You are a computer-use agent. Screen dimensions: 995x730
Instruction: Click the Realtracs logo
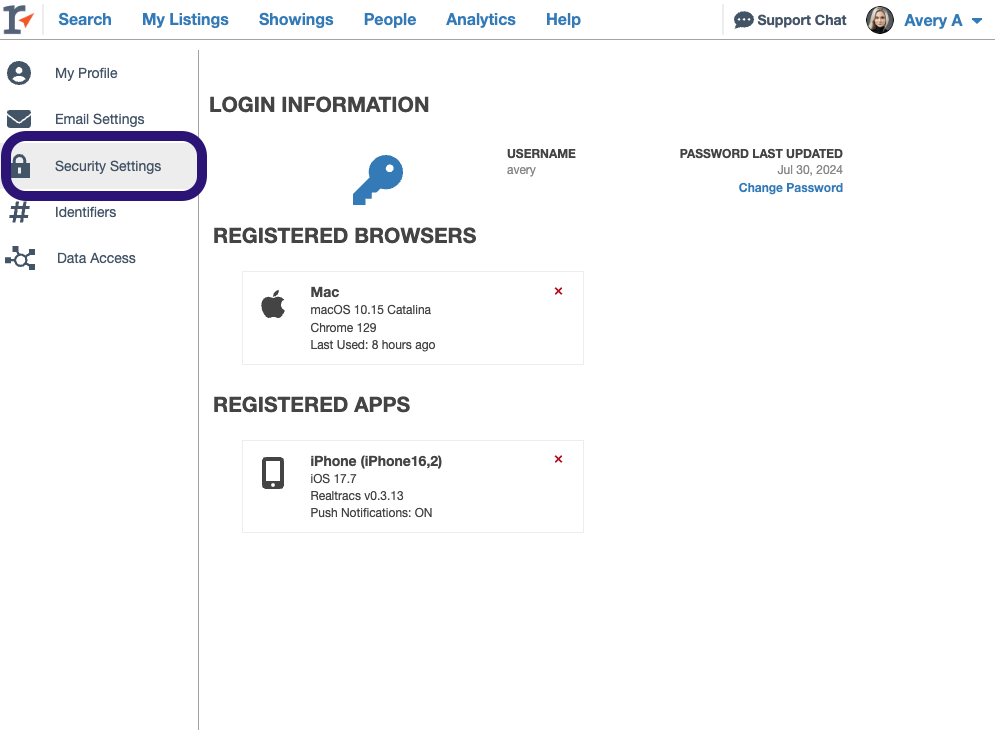click(17, 19)
